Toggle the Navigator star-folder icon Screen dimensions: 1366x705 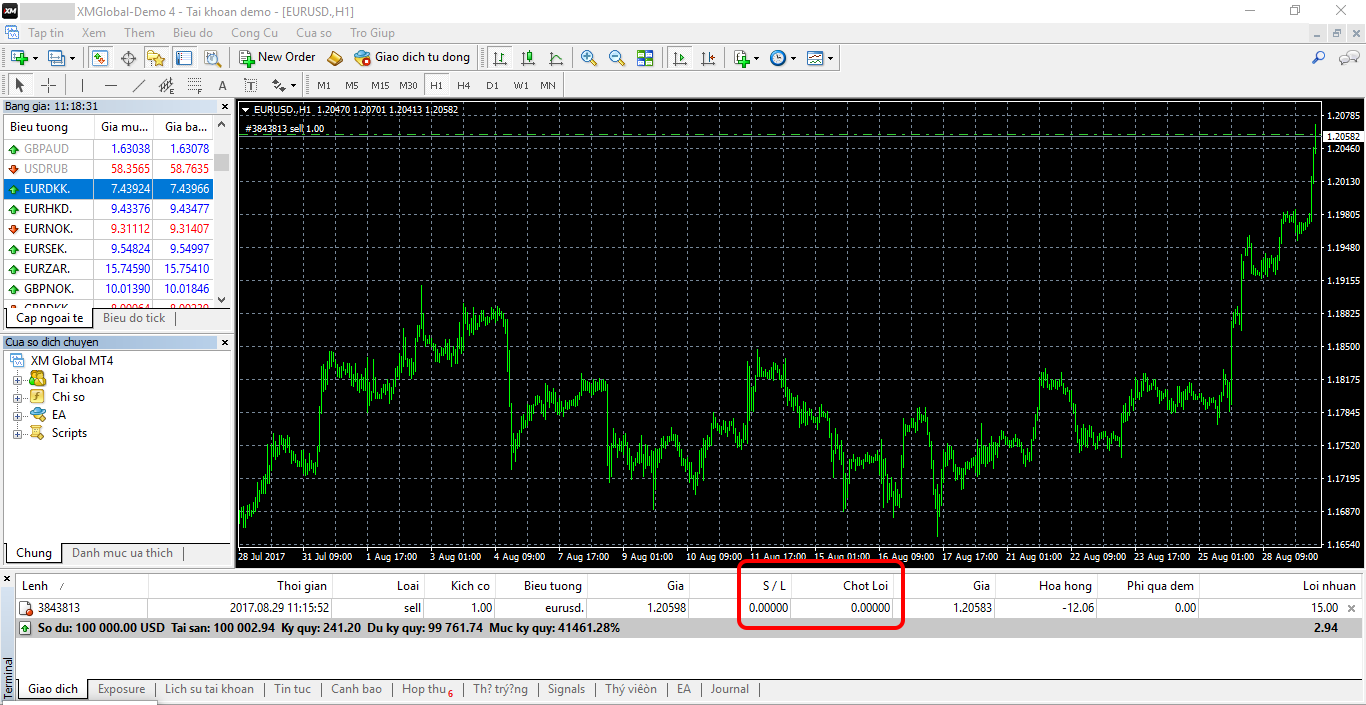coord(155,58)
